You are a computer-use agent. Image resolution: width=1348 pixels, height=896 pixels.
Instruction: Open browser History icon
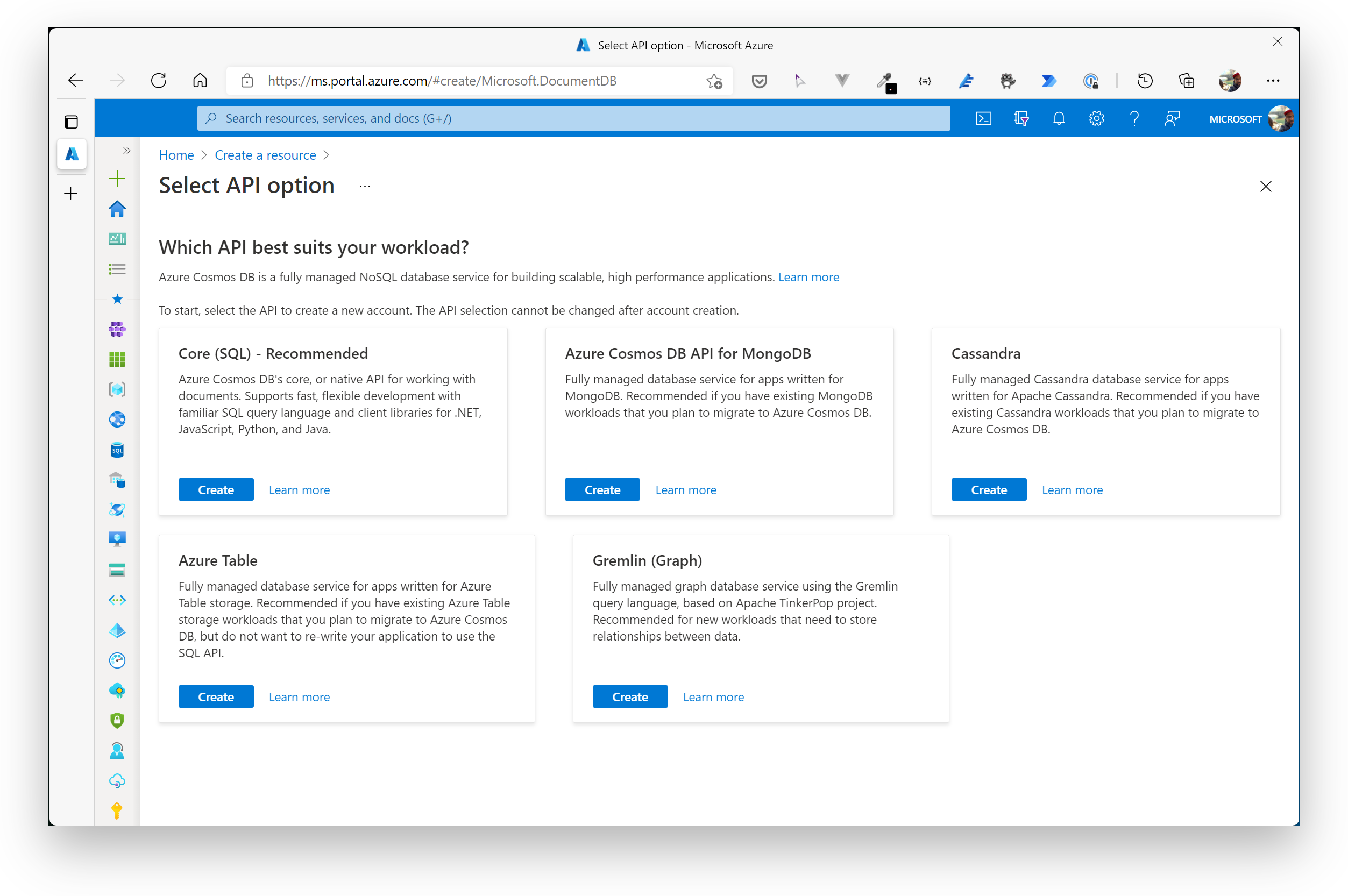(1145, 81)
